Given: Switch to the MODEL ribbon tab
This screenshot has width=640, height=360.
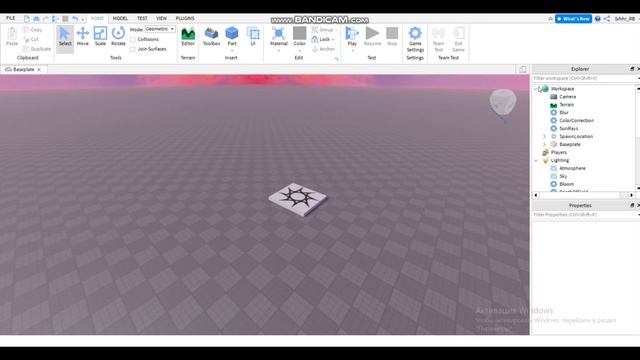Looking at the screenshot, I should pyautogui.click(x=120, y=18).
